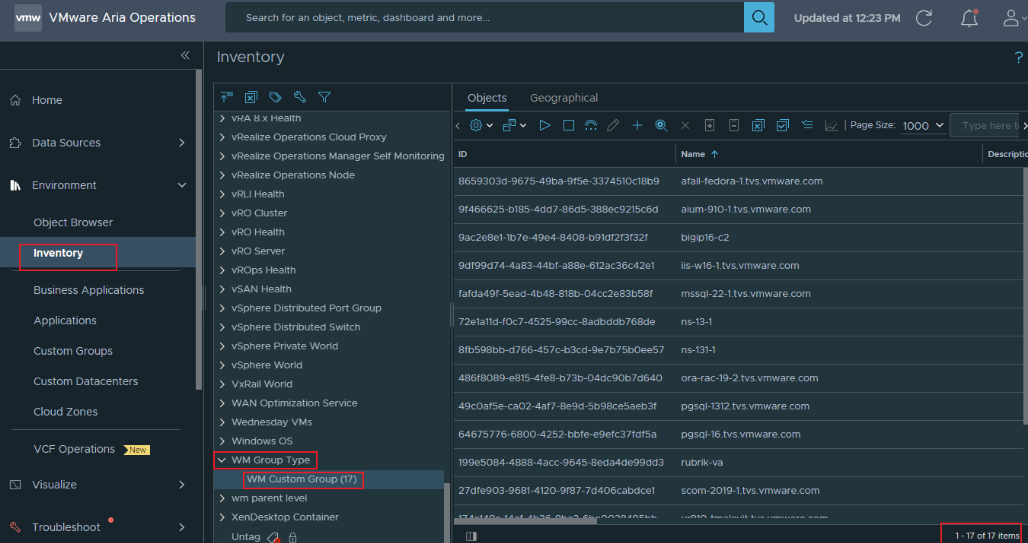Click the deselect all icon in objects toolbar
Viewport: 1028px width, 543px height.
click(758, 125)
